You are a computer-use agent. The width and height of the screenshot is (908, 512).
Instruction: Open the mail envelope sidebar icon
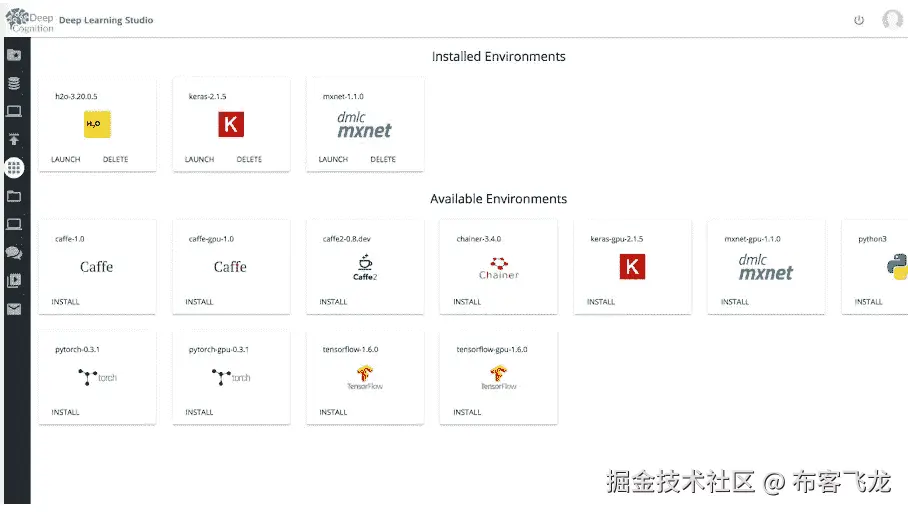pyautogui.click(x=14, y=309)
